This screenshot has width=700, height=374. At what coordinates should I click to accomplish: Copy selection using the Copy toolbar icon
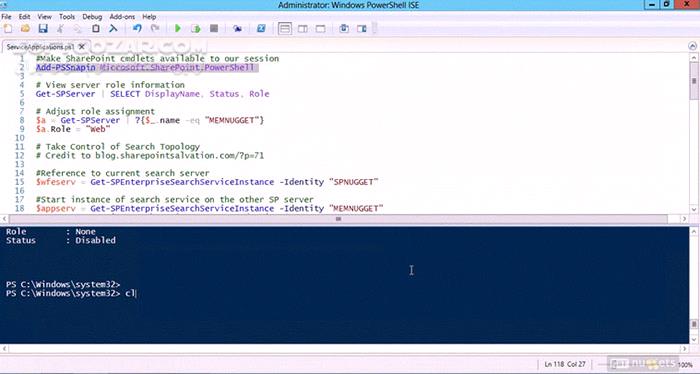(78, 29)
